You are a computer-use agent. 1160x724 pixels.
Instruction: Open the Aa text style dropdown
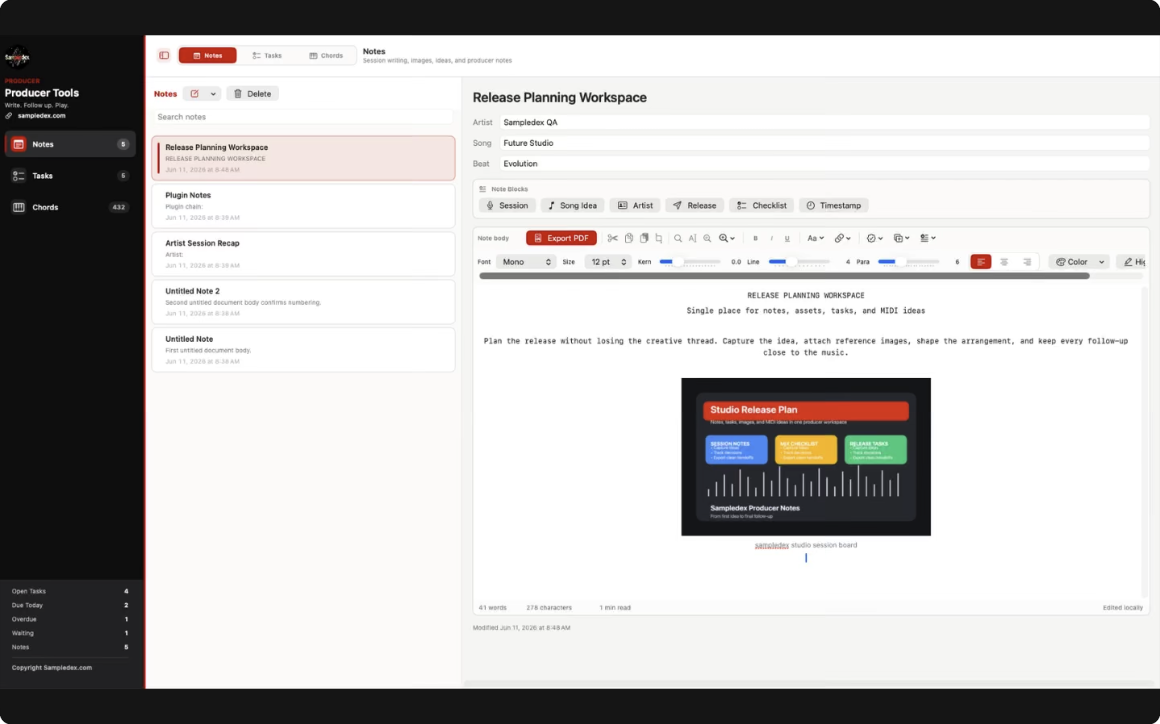pos(815,238)
